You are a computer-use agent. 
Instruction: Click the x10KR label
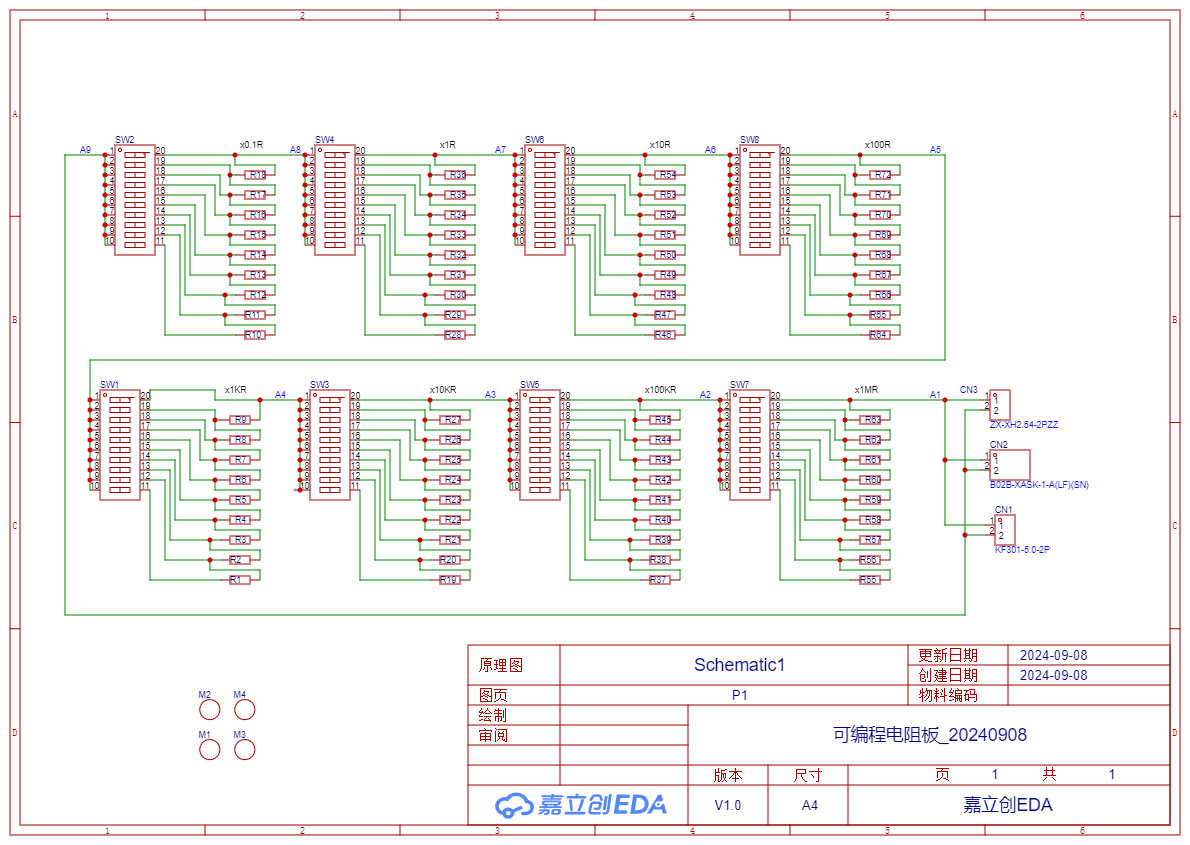[x=443, y=389]
